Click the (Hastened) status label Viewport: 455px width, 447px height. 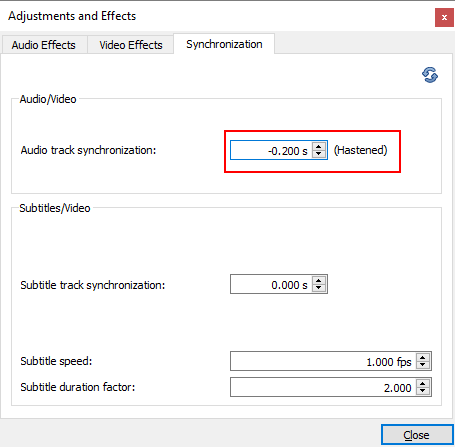[x=360, y=150]
